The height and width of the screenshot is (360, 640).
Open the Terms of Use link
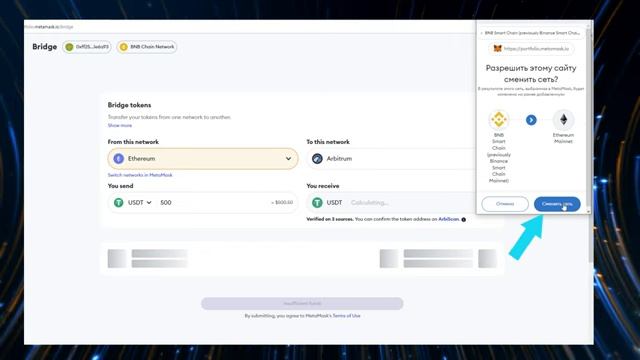pyautogui.click(x=347, y=316)
